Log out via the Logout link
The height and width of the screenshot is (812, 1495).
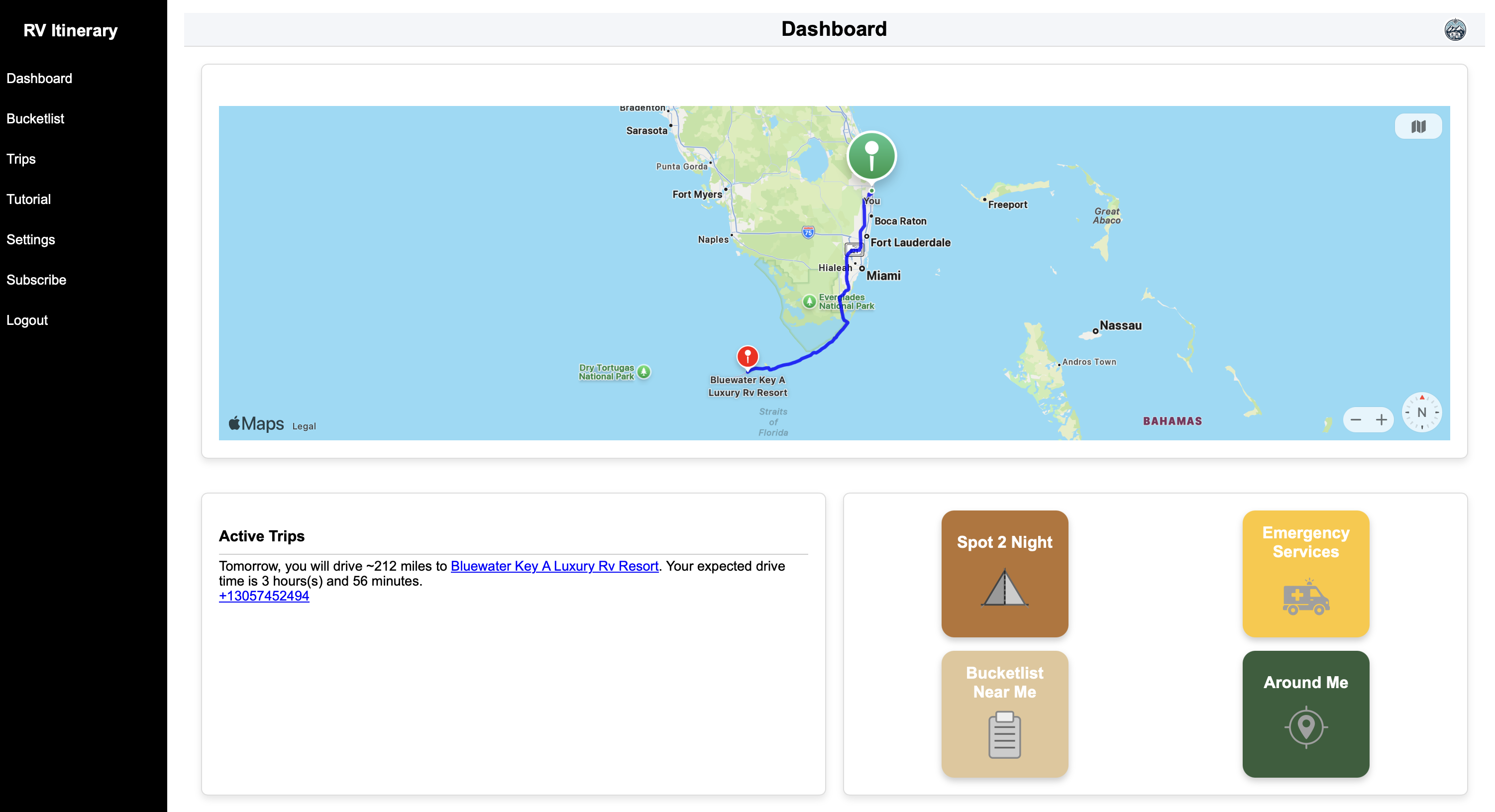[x=27, y=320]
